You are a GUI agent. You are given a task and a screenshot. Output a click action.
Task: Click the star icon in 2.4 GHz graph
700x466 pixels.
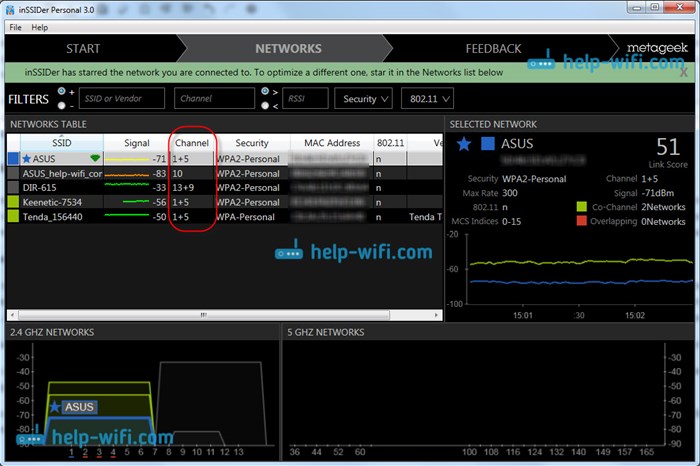click(55, 407)
